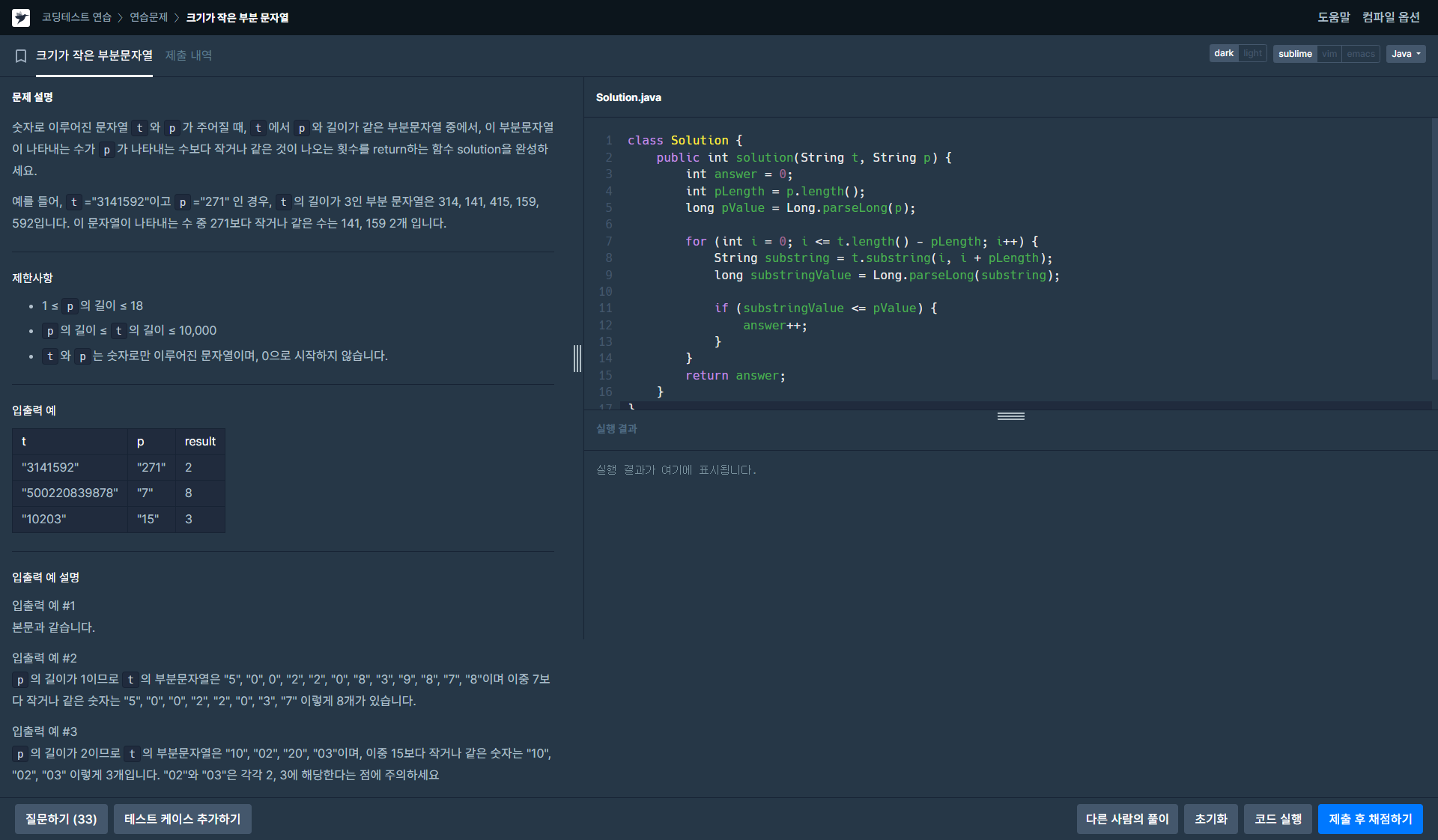Select emacs keymap option

tap(1360, 54)
